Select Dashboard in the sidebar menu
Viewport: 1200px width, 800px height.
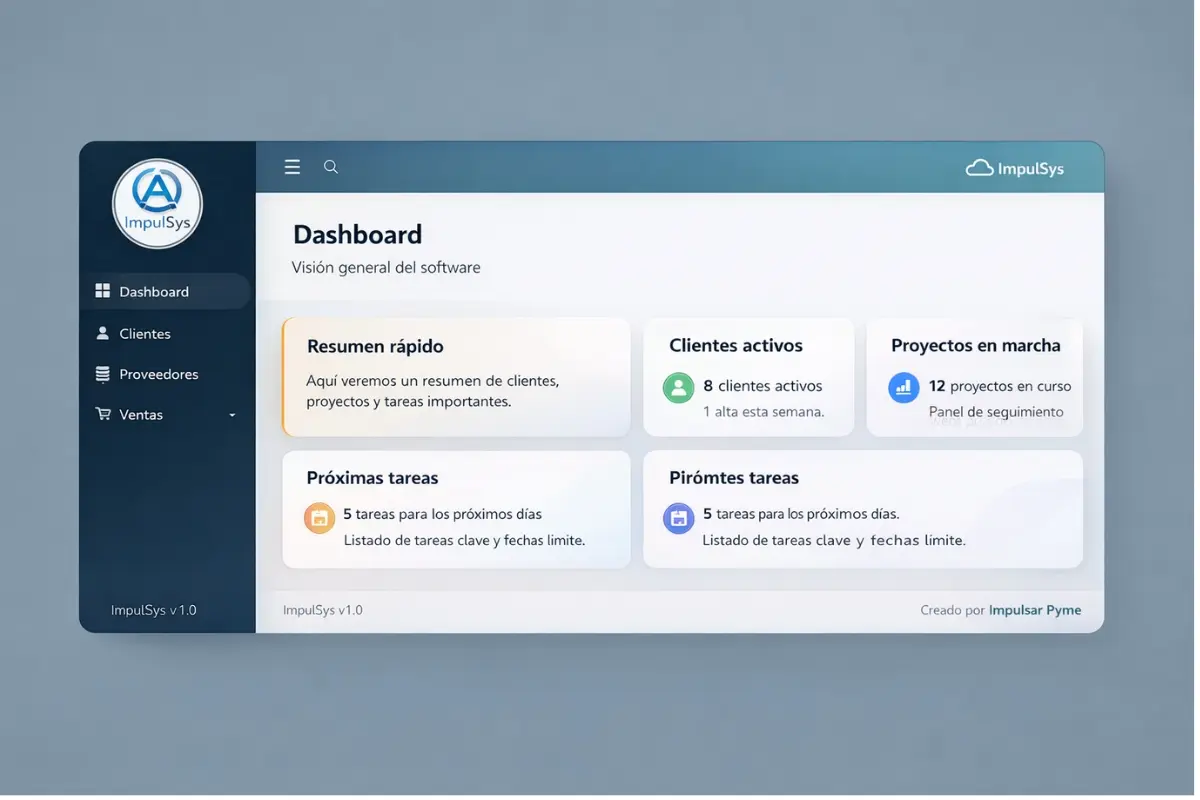coord(154,290)
